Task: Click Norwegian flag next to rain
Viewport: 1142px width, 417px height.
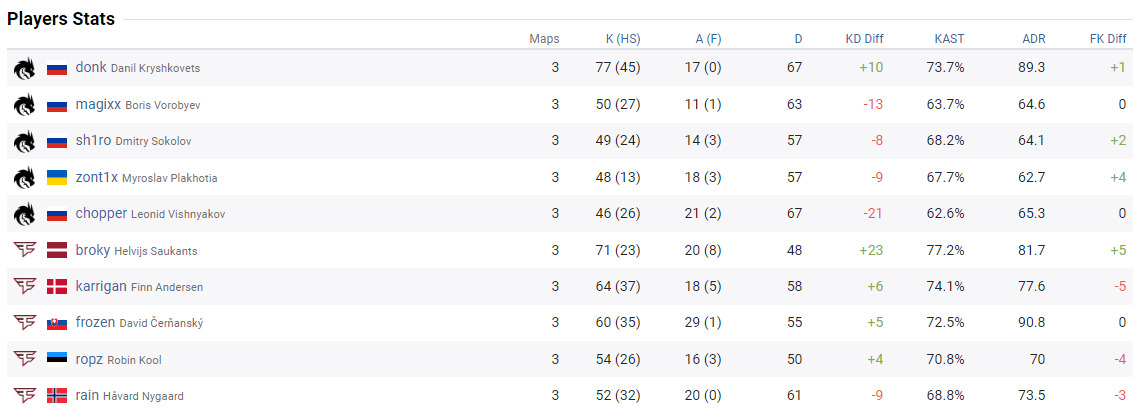Action: 57,396
